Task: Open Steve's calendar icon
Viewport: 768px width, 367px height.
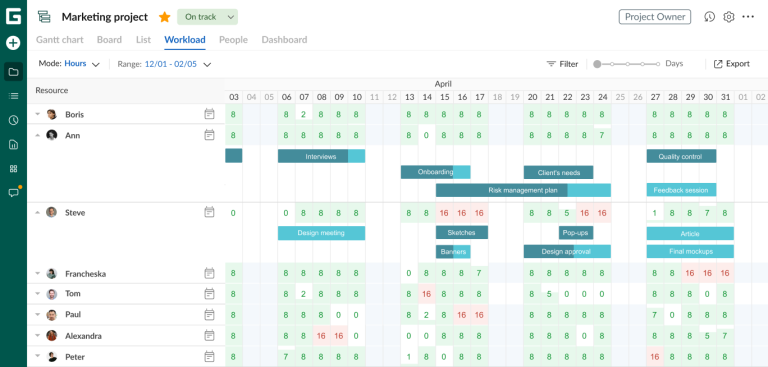Action: pyautogui.click(x=209, y=212)
